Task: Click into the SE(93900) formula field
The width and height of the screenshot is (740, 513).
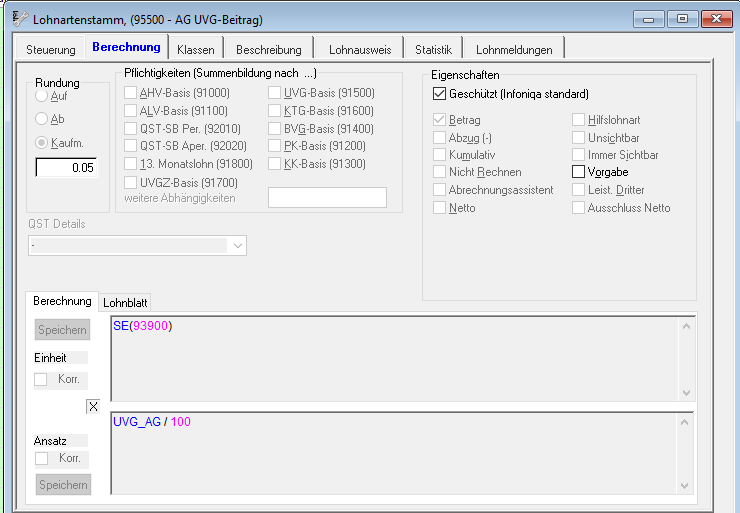Action: click(x=403, y=359)
